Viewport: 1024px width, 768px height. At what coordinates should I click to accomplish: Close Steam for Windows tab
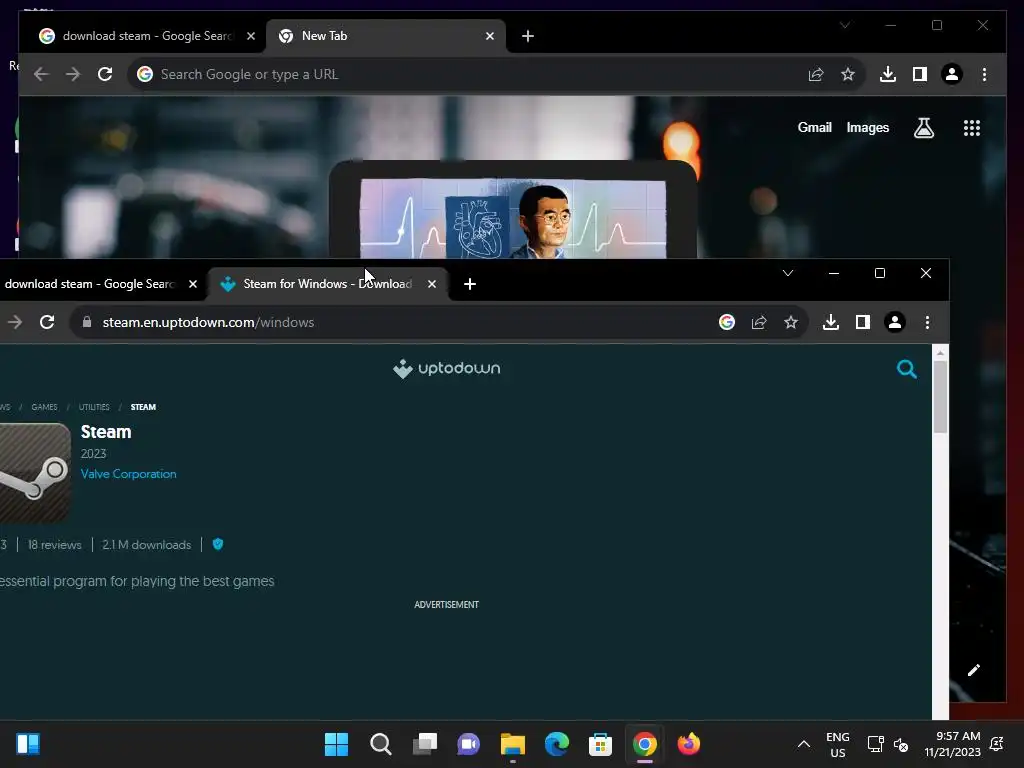point(432,284)
